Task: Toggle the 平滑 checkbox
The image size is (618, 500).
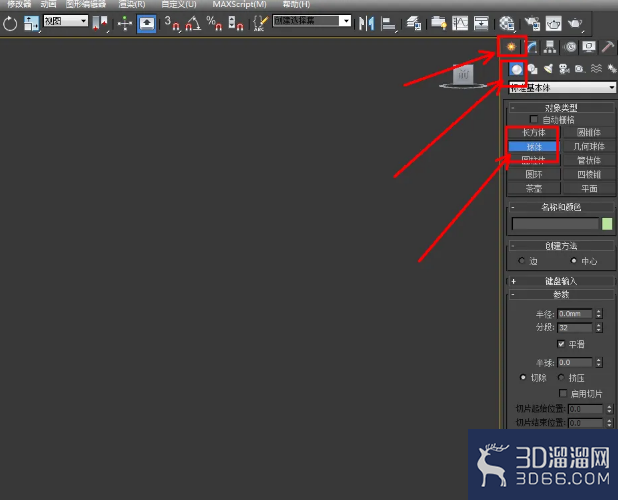Action: click(561, 344)
